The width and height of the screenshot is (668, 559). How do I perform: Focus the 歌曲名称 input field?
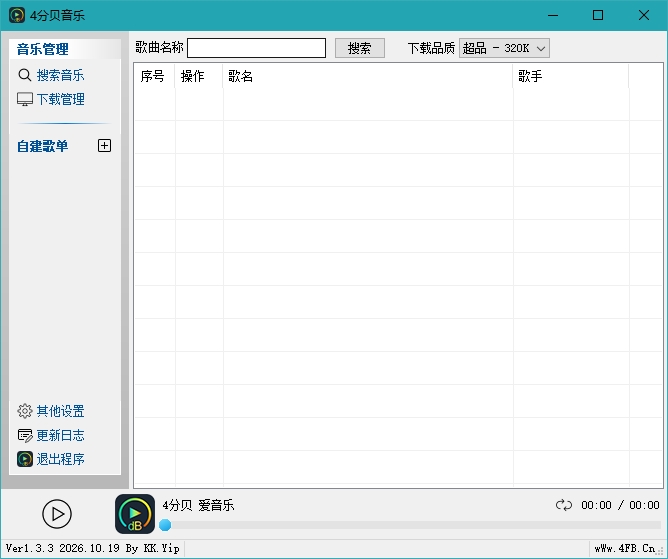[256, 48]
